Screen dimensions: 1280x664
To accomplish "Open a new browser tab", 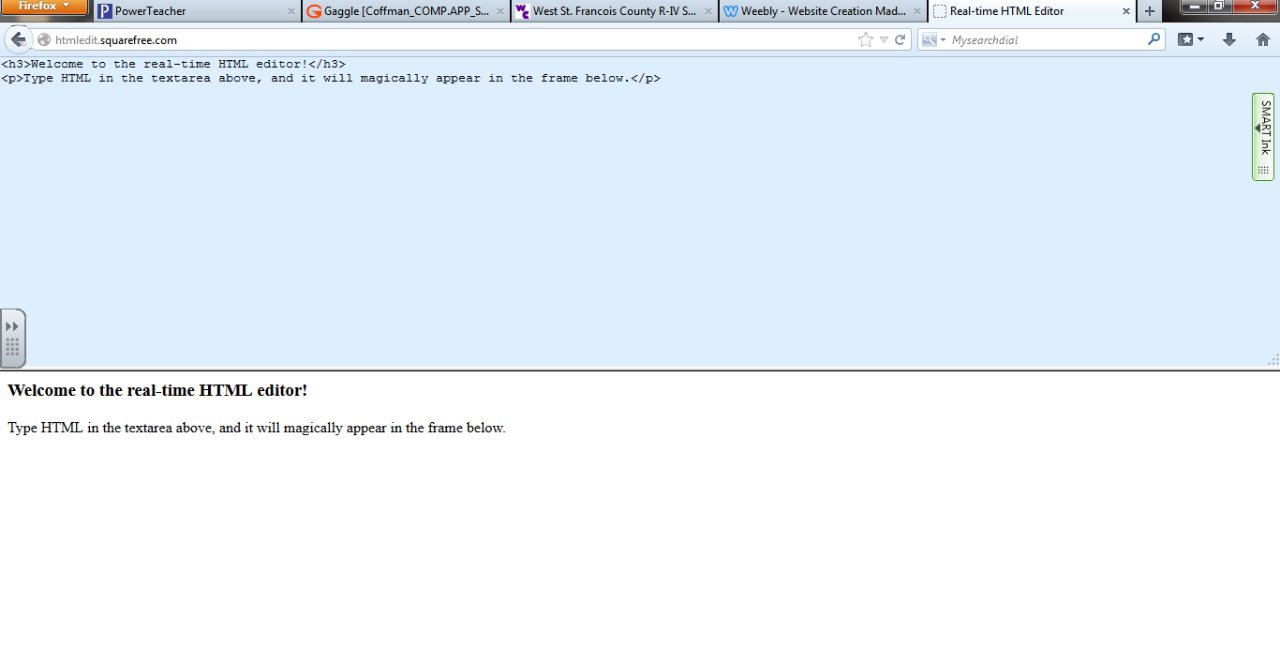I will [x=1149, y=11].
